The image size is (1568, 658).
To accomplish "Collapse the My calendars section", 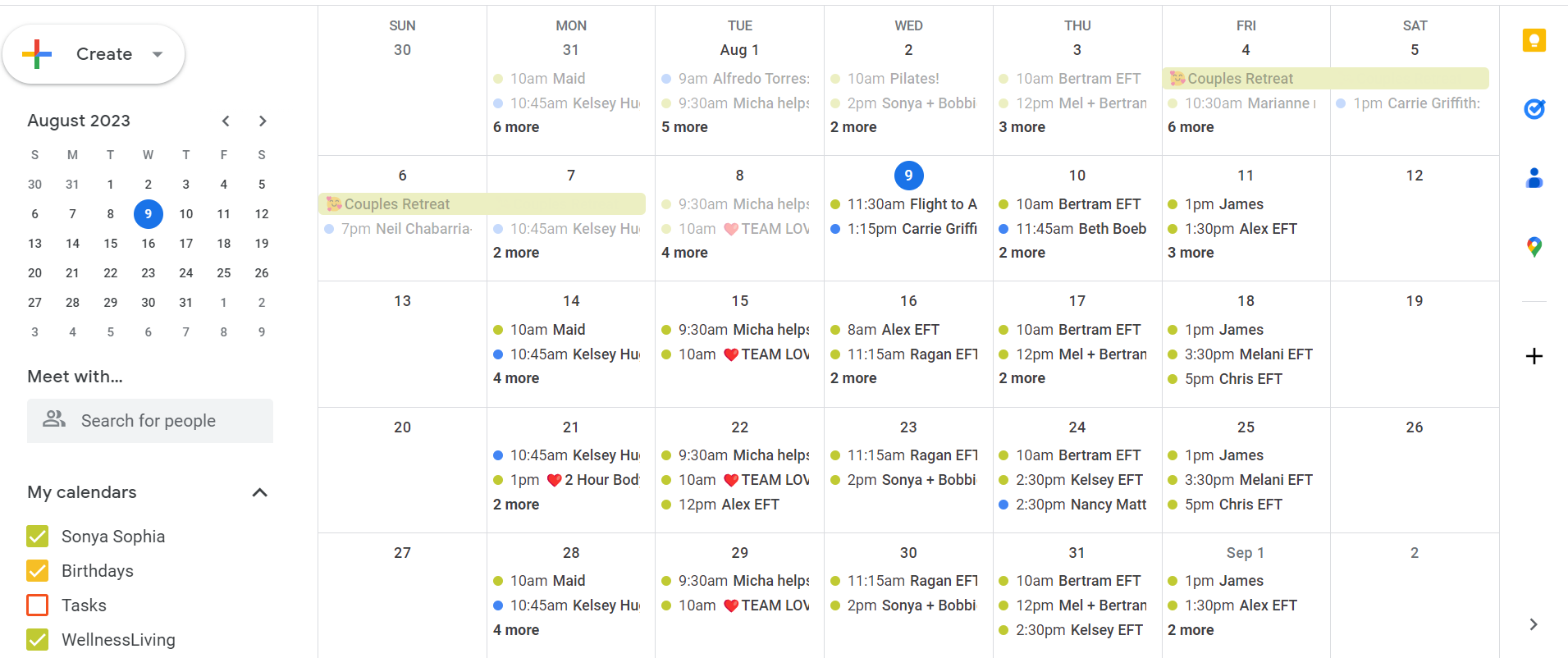I will [260, 492].
